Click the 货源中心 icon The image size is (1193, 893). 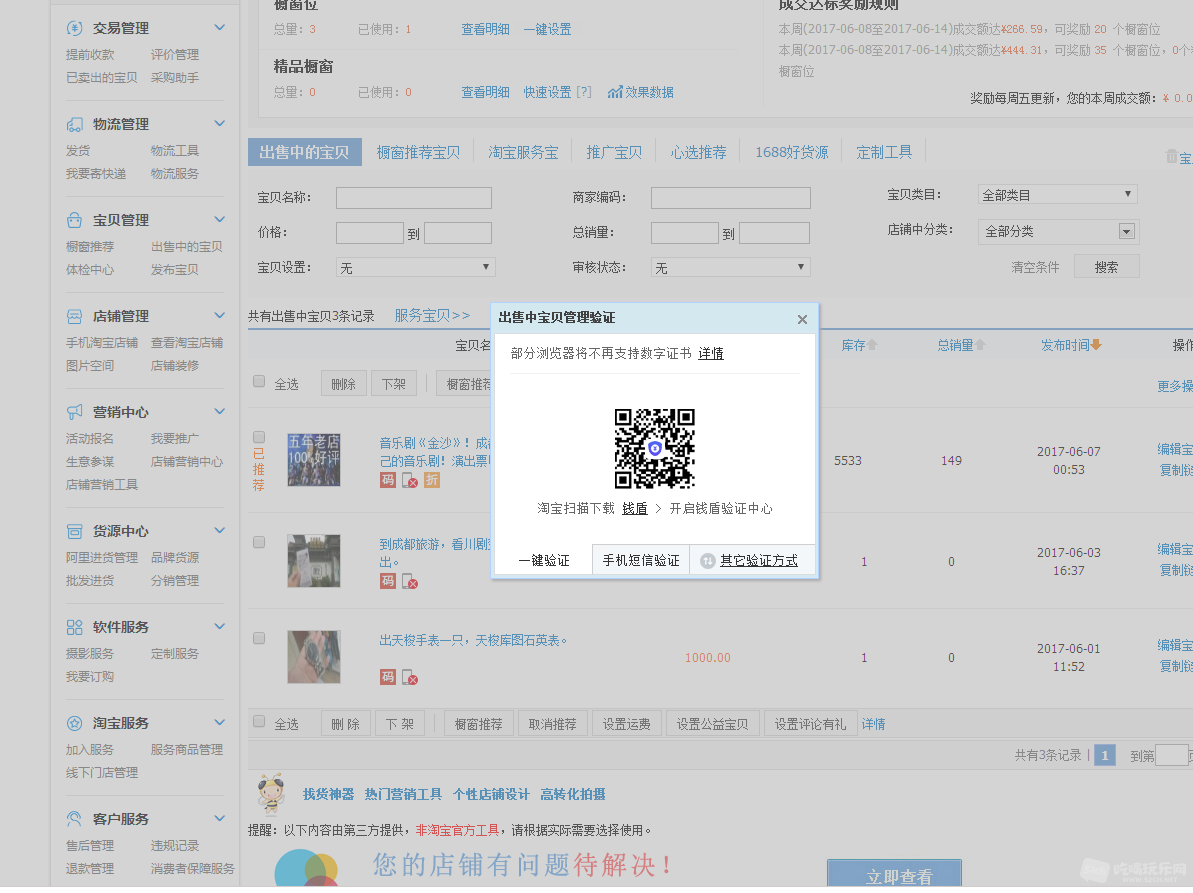[75, 531]
